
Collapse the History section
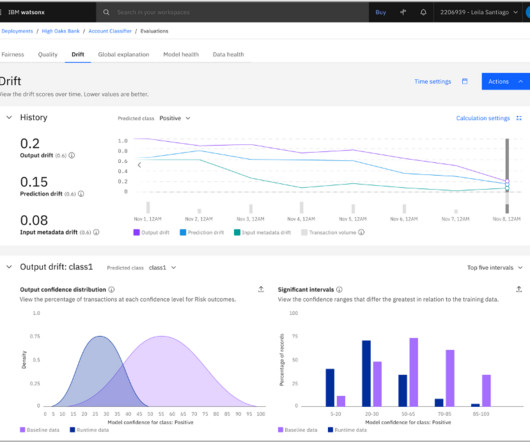(x=9, y=118)
